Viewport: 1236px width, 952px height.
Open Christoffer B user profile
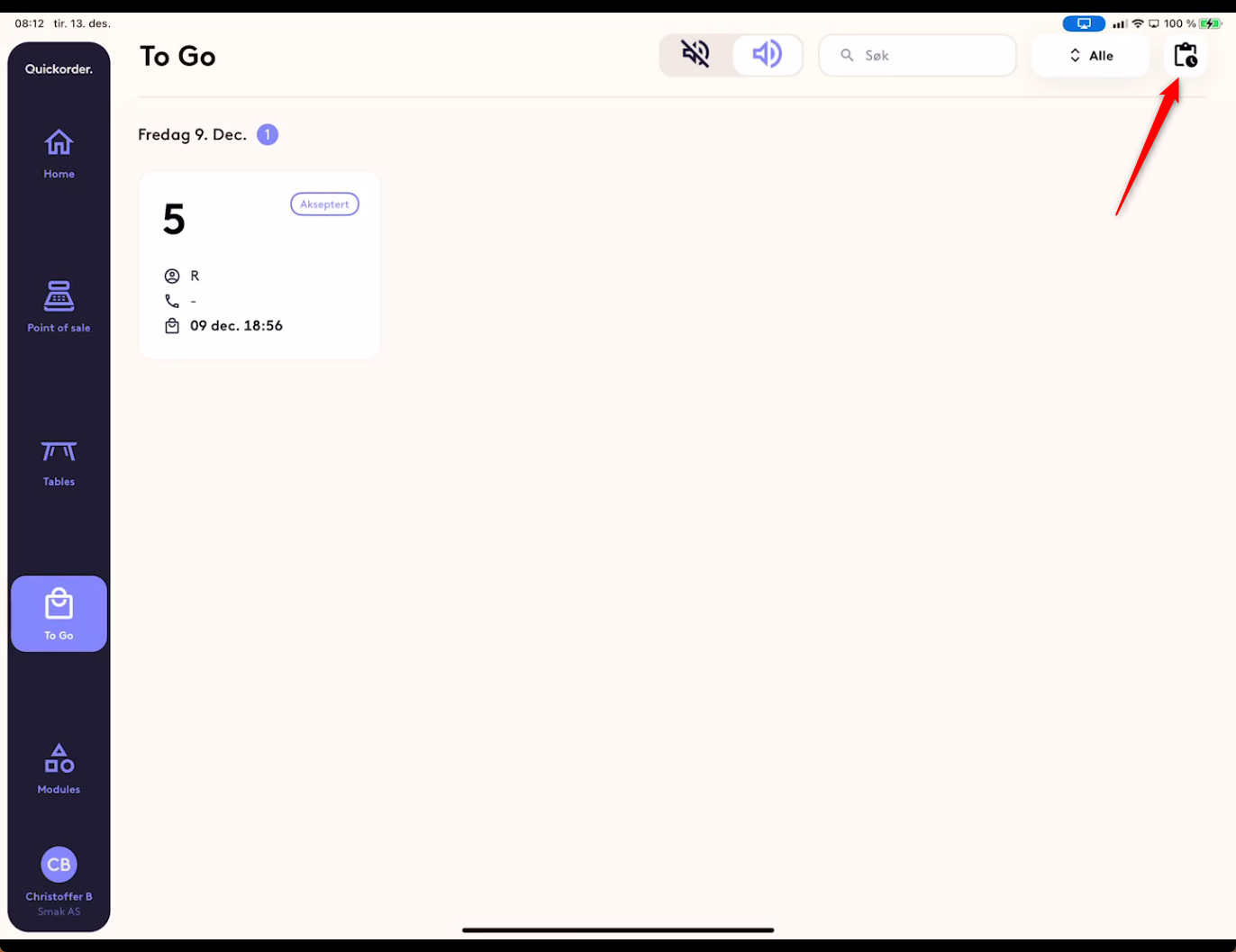[59, 882]
